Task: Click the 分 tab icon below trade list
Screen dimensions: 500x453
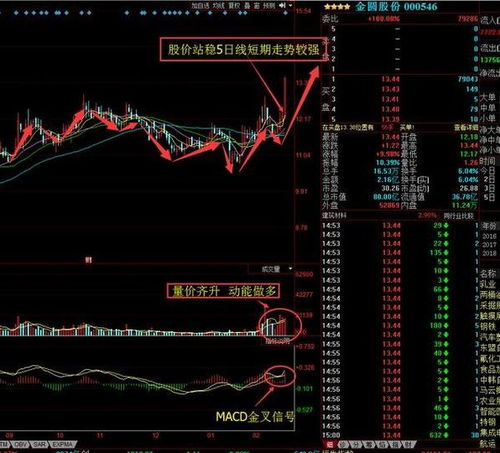Action: point(356,445)
